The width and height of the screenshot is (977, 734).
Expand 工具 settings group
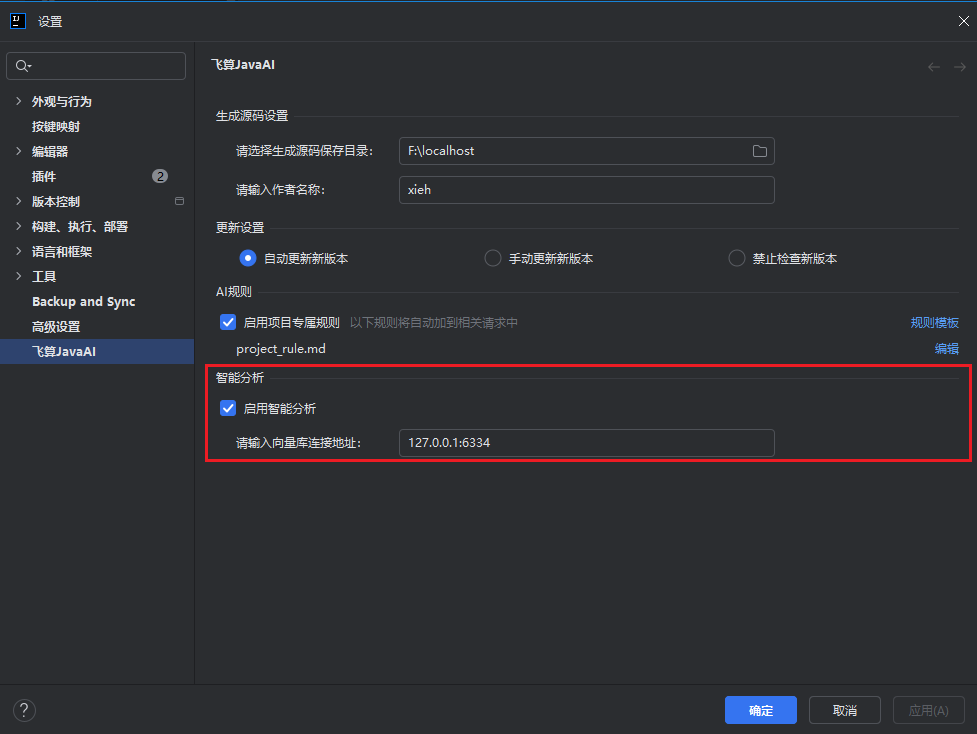(19, 276)
